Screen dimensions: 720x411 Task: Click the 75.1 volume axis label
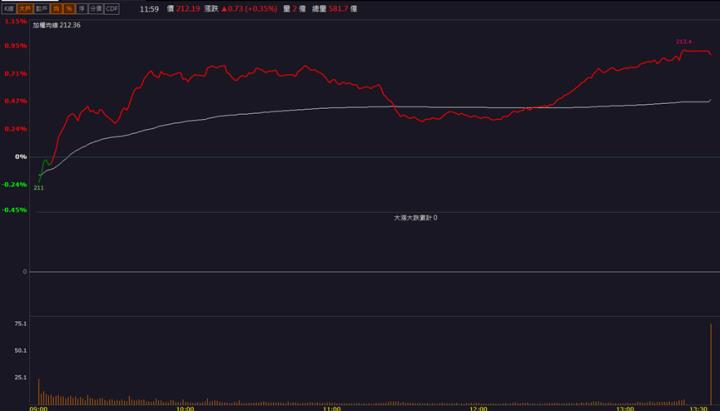20,324
